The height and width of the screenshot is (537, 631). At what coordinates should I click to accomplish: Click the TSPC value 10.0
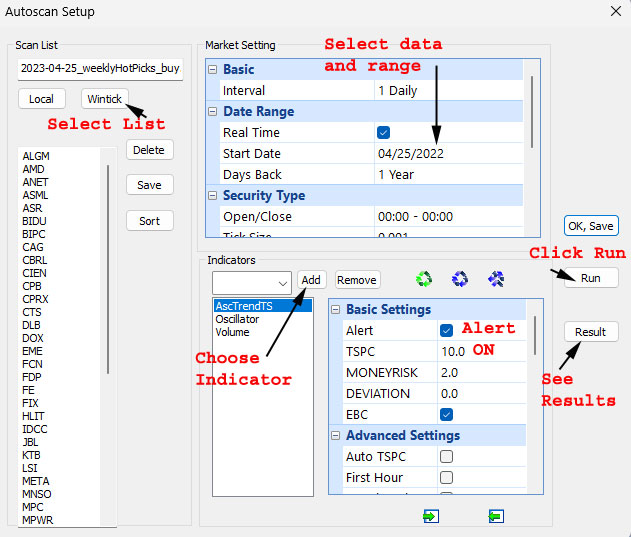[x=453, y=351]
